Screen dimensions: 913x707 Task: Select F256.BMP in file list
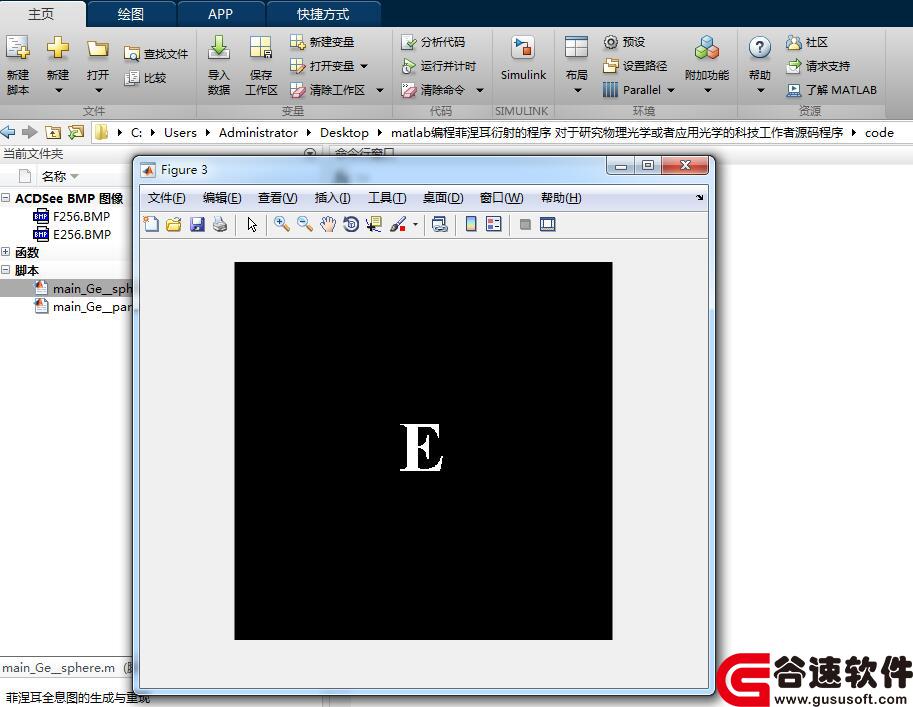pos(81,216)
